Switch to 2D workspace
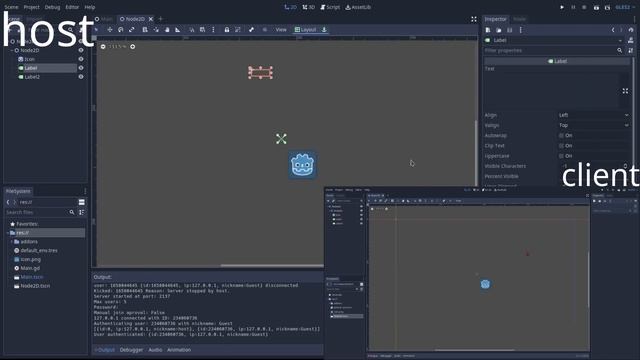The height and width of the screenshot is (360, 640). [x=290, y=7]
